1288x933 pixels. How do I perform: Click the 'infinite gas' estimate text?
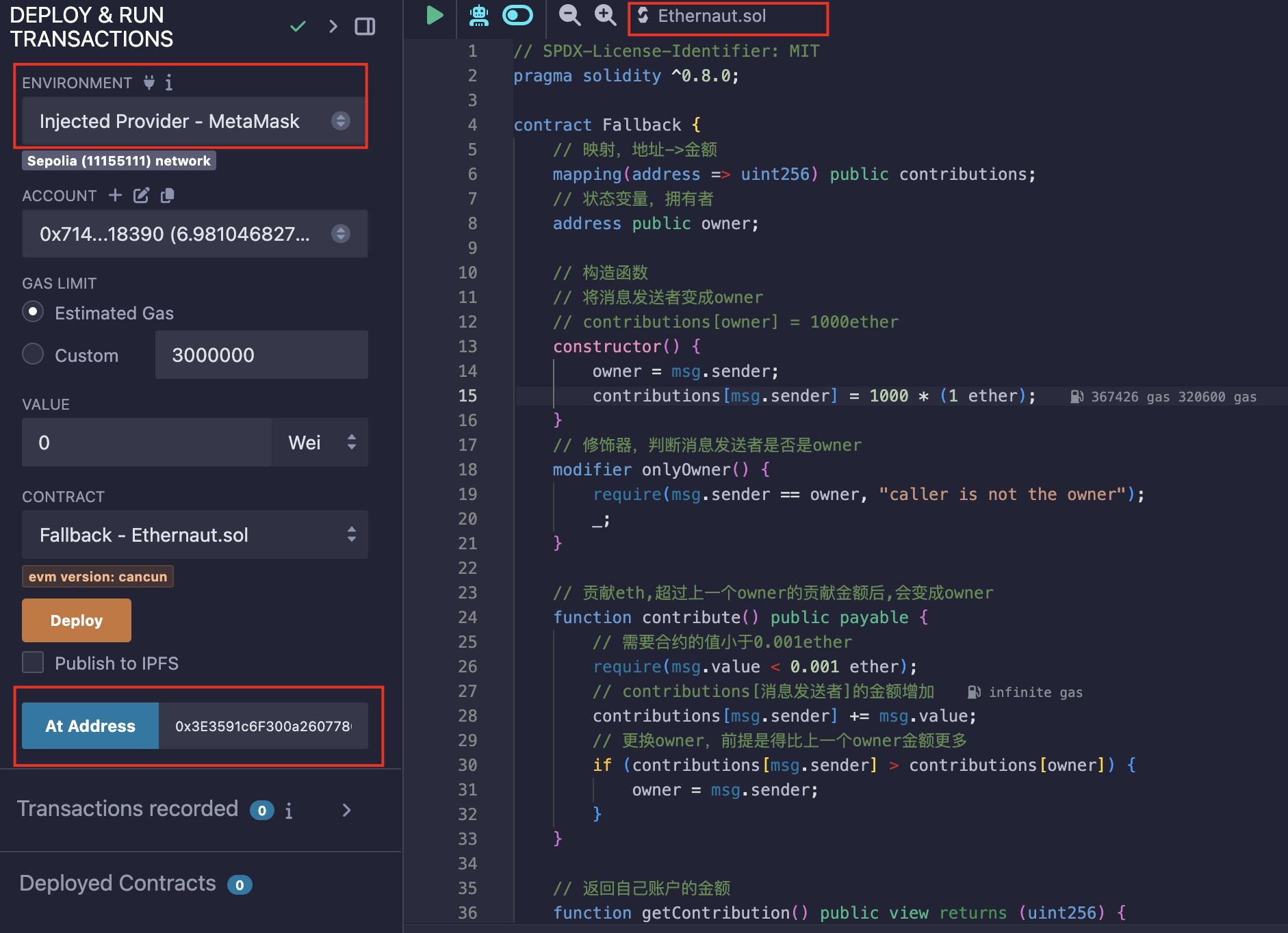point(1035,692)
